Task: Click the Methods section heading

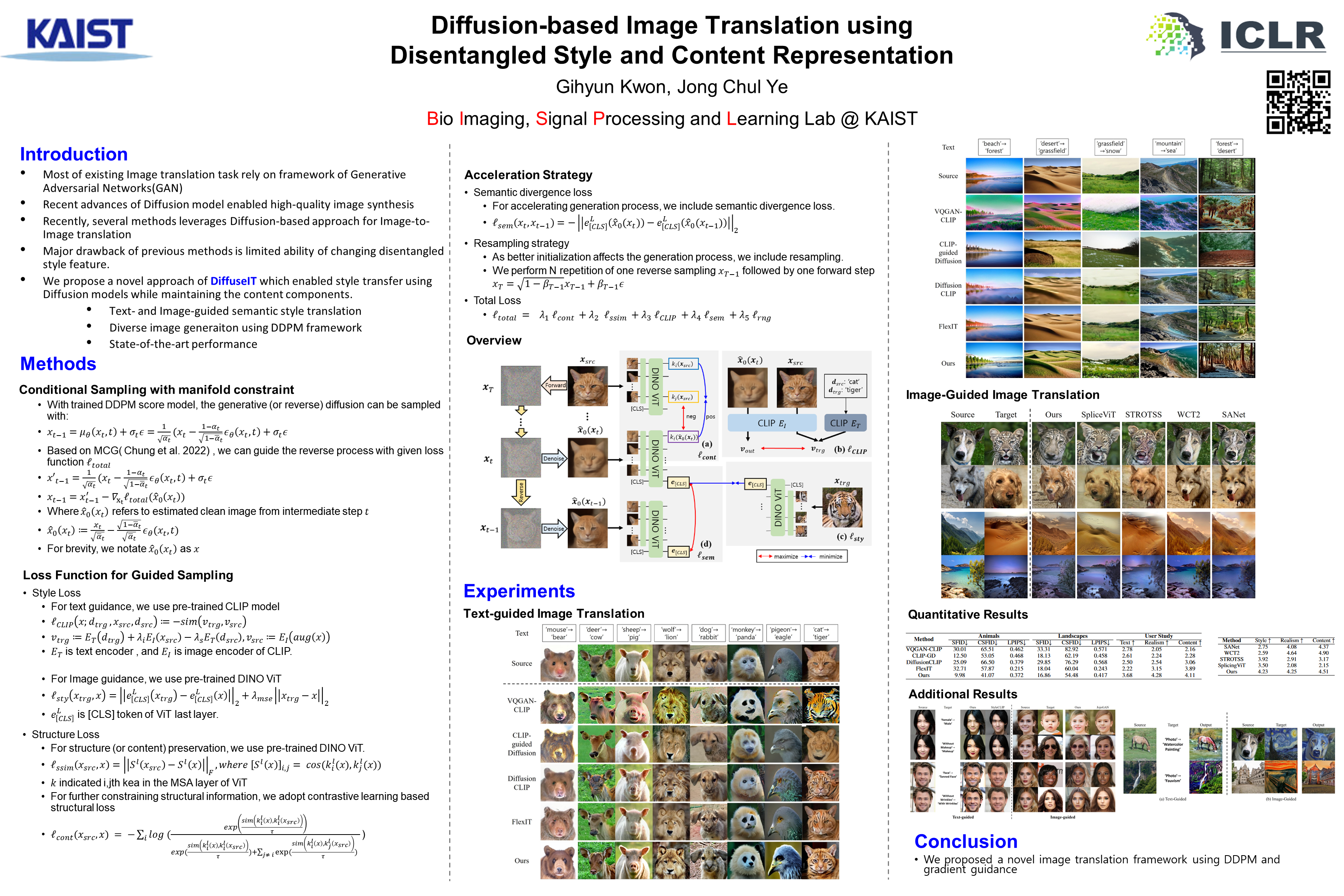Action: coord(58,364)
